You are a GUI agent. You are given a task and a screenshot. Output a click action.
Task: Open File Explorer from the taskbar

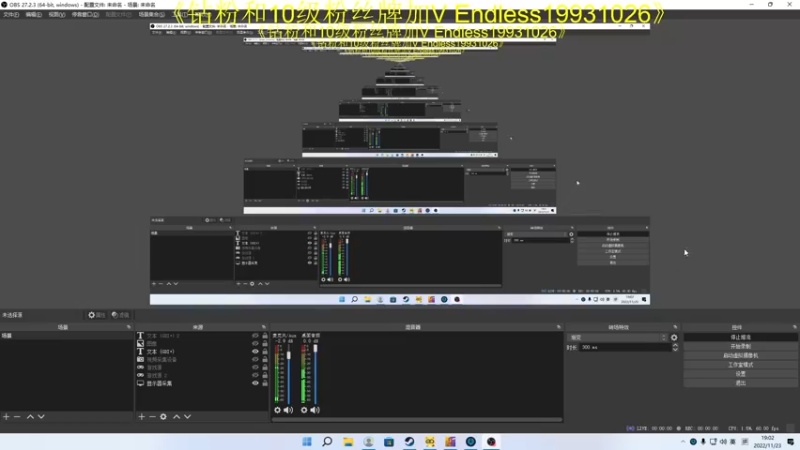(348, 442)
